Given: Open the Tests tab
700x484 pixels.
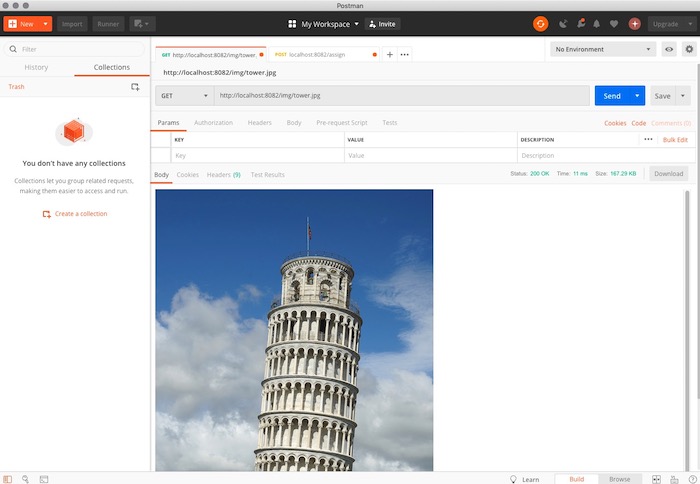Looking at the screenshot, I should (x=389, y=122).
